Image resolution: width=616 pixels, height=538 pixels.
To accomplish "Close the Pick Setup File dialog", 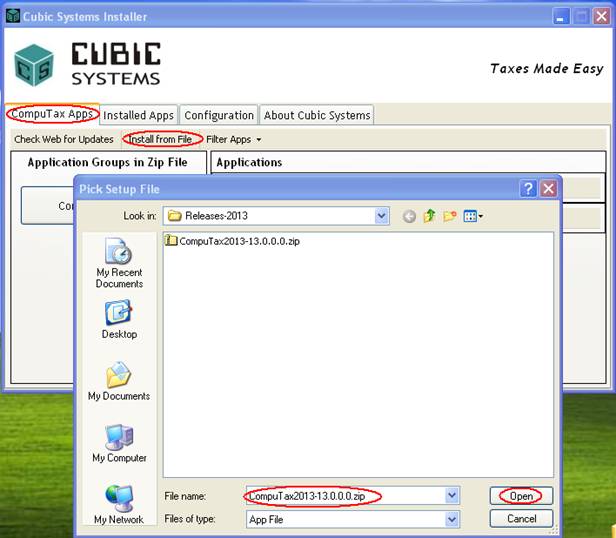I will coord(548,189).
